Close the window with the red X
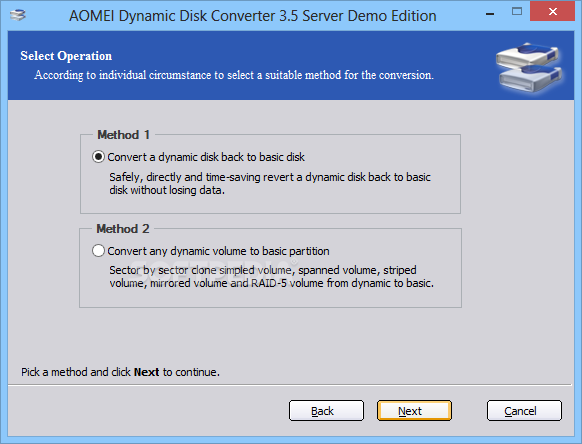Viewport: 582px width, 444px height. (x=552, y=12)
